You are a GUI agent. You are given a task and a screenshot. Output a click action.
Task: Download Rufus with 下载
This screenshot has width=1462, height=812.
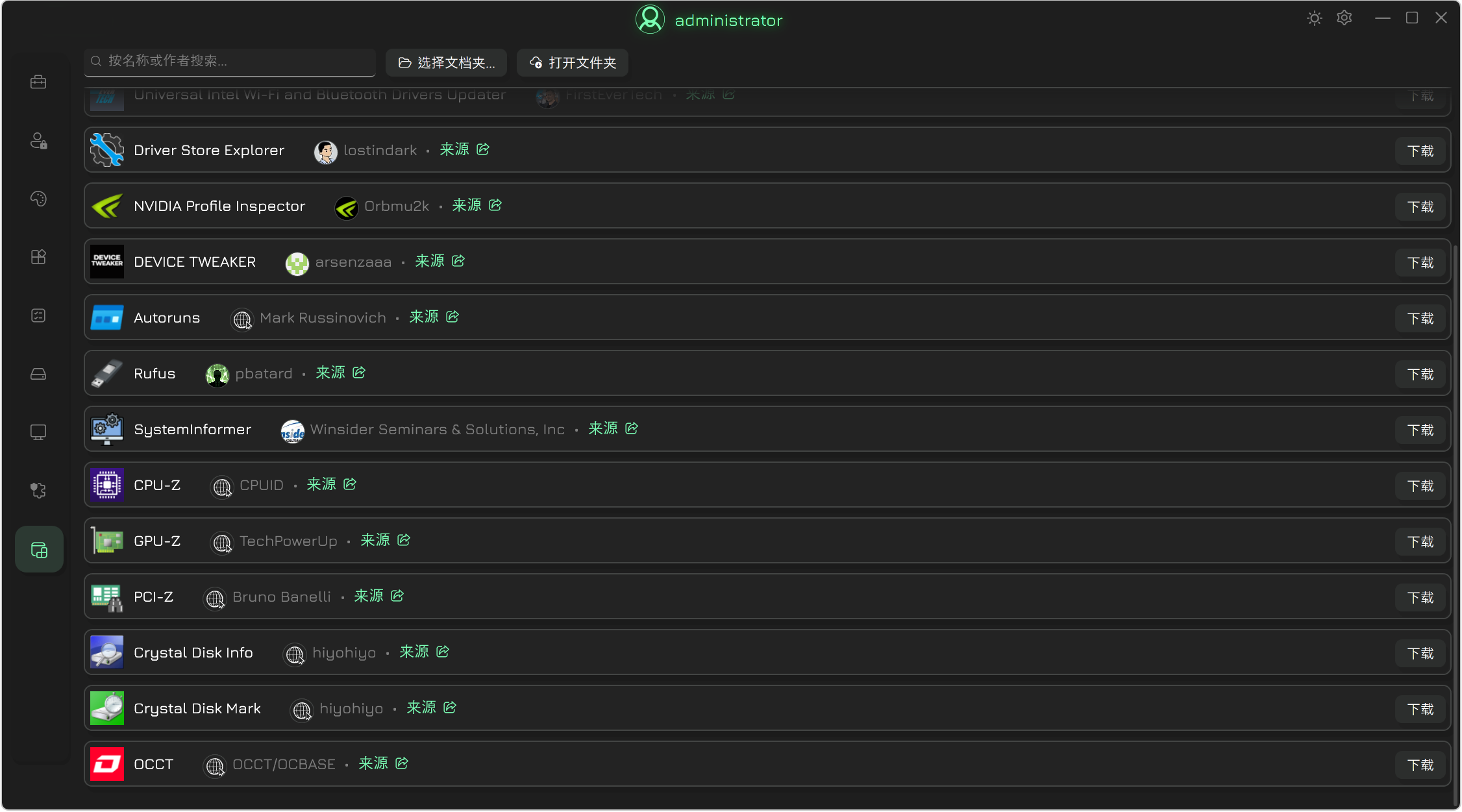(1420, 374)
